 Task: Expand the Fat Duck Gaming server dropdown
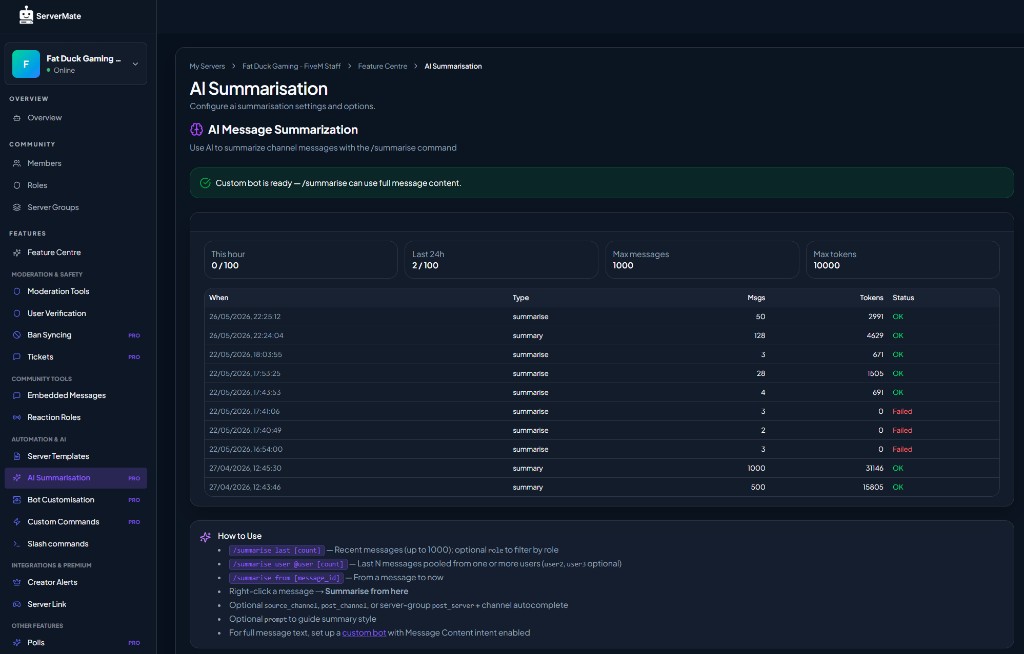tap(135, 64)
